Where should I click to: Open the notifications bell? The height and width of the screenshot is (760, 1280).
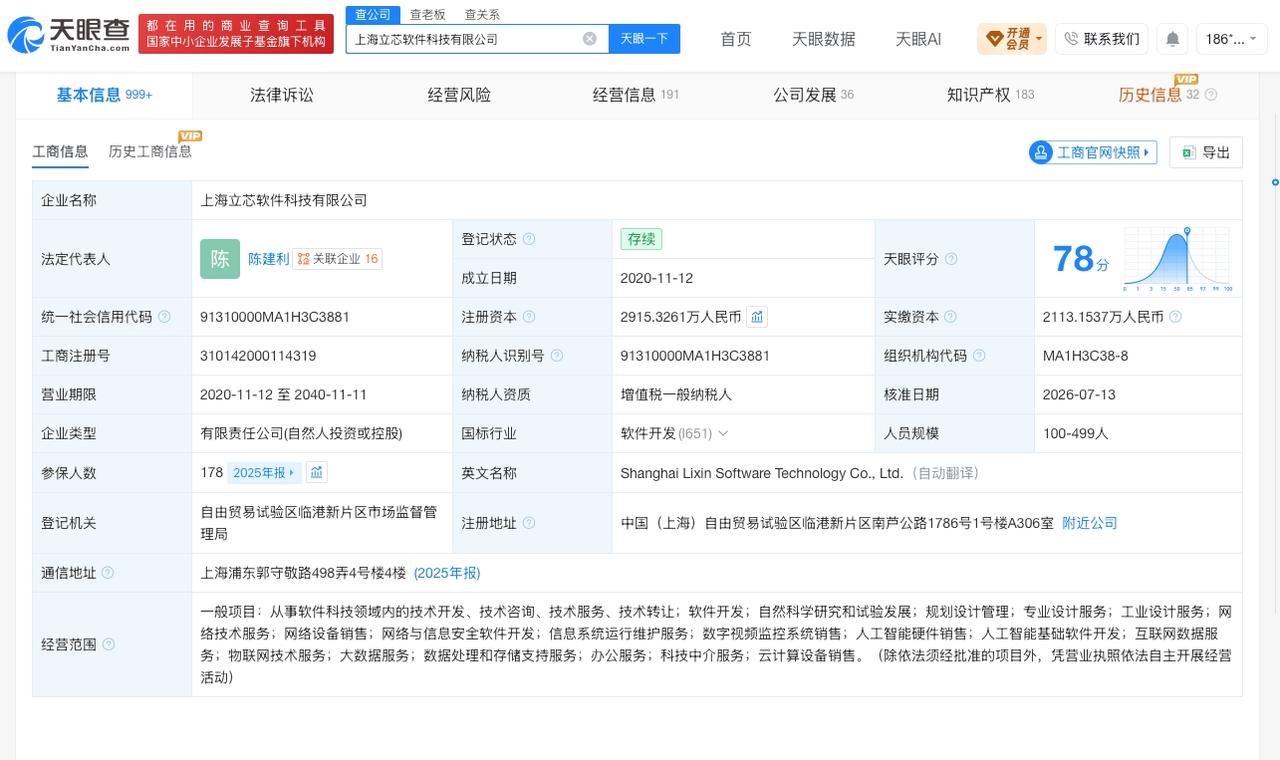pos(1172,39)
